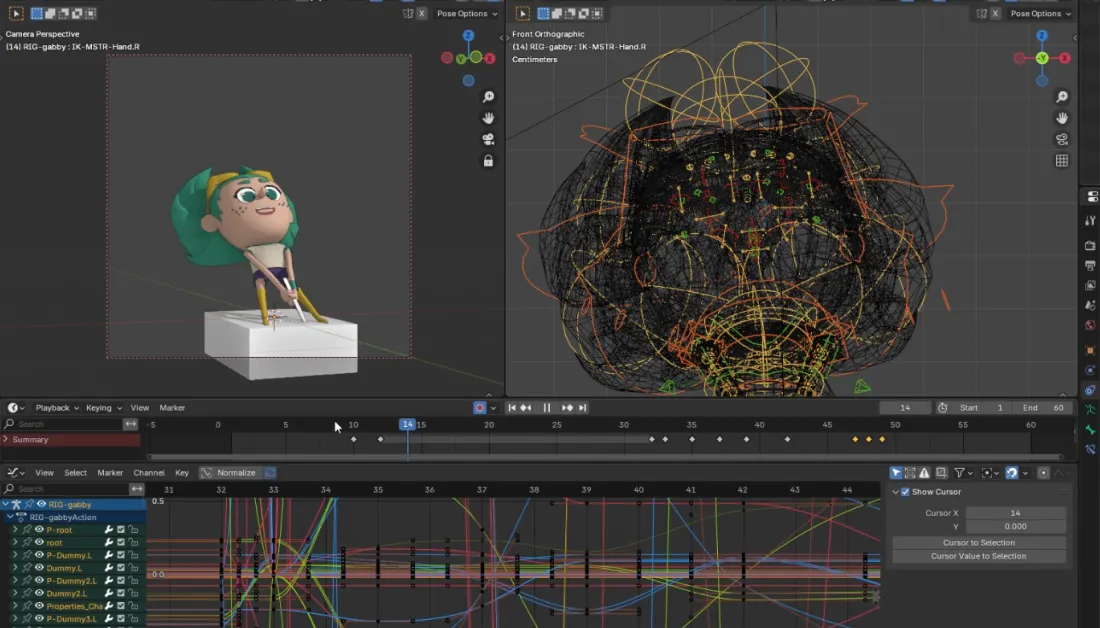Jump to the timeline end frame
This screenshot has width=1100, height=628.
[x=582, y=408]
